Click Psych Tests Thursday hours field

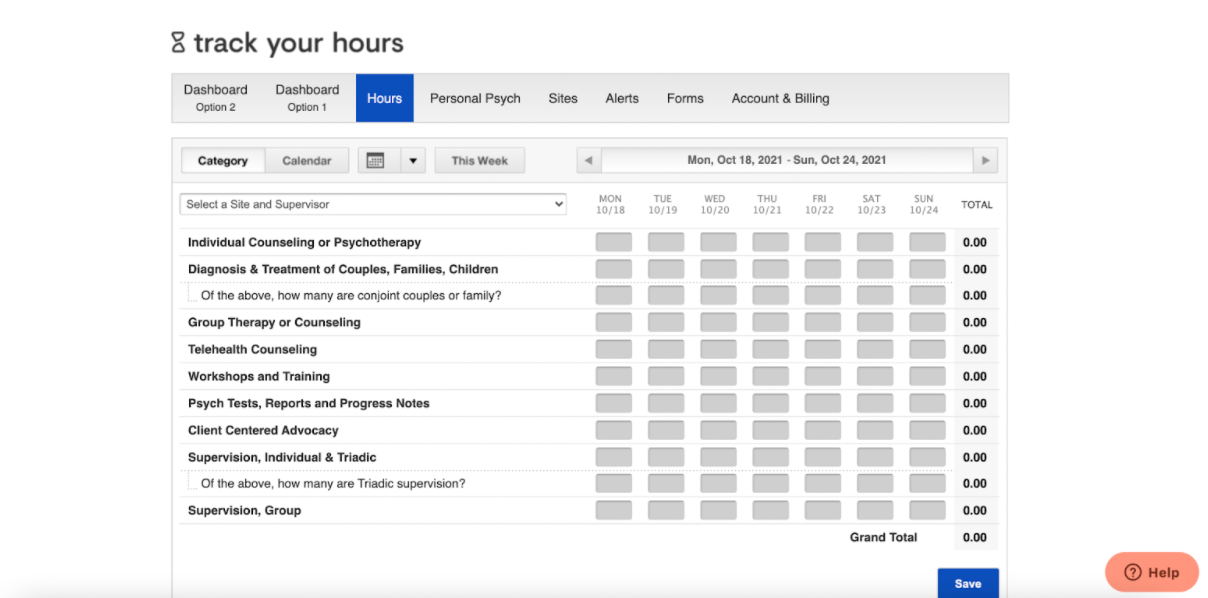[x=770, y=403]
